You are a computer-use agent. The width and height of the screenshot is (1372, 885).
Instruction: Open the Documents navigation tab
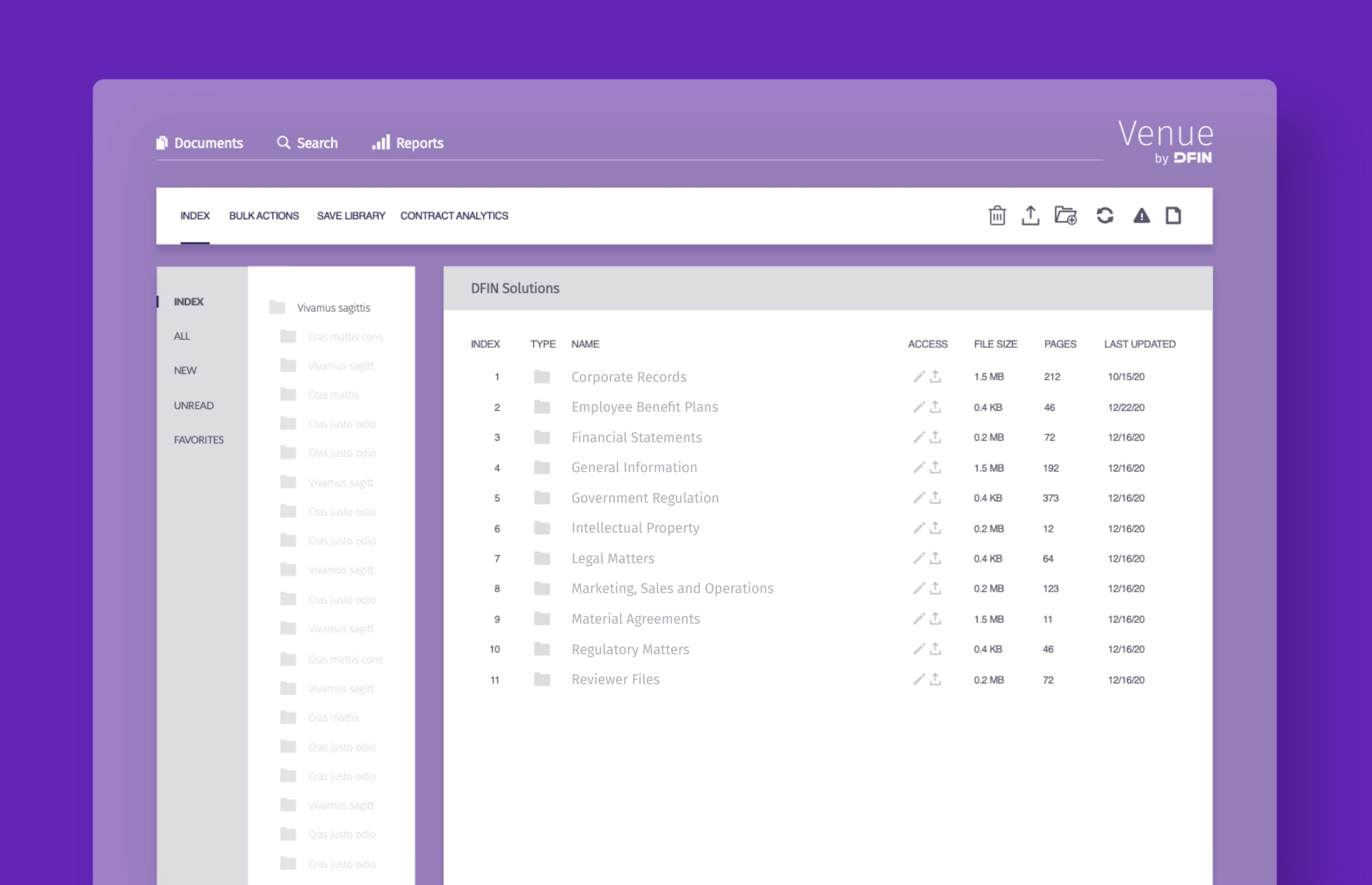200,143
